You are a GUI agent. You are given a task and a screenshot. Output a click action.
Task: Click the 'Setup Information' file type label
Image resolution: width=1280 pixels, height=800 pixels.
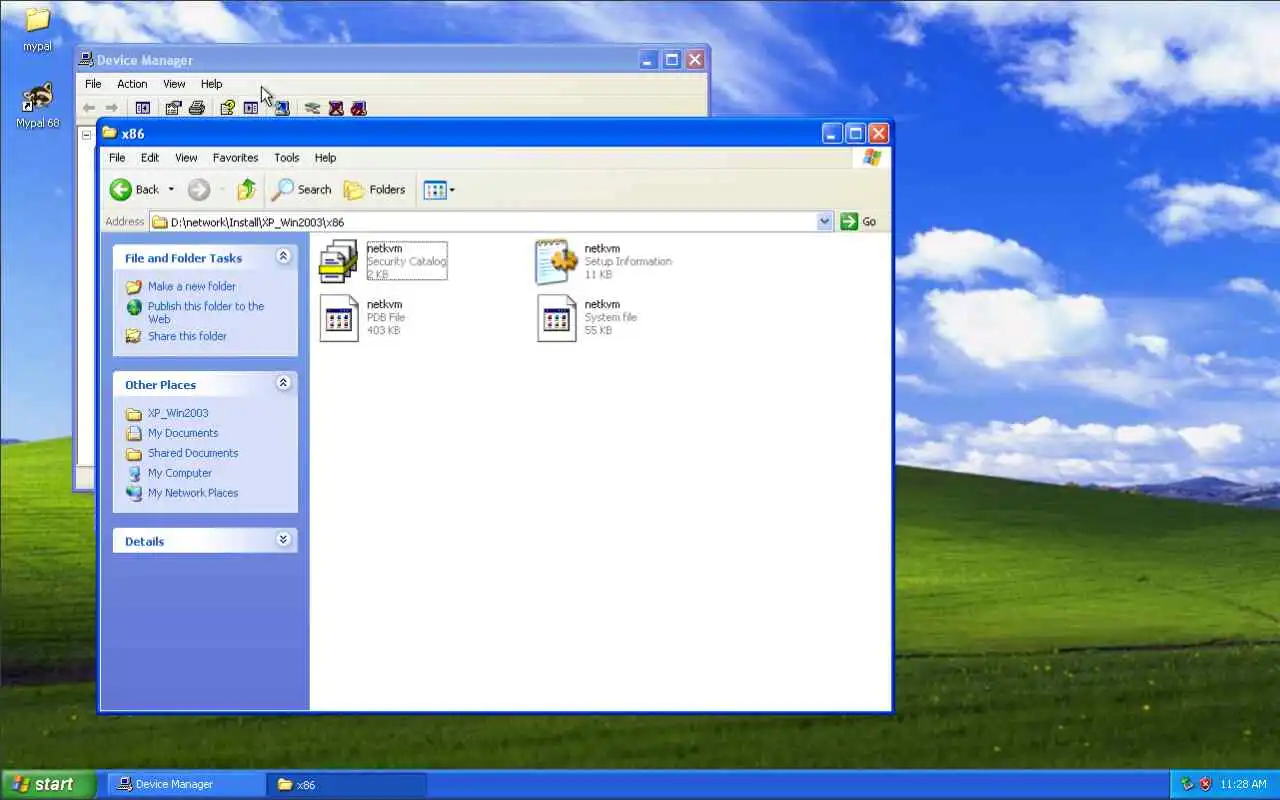click(628, 261)
